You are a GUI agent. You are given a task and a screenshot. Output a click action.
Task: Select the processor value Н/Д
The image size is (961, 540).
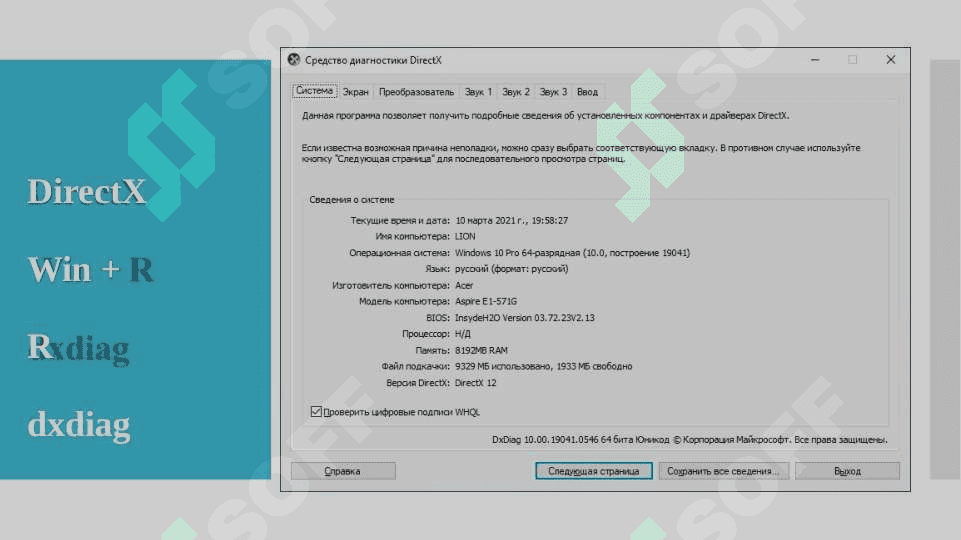click(463, 333)
